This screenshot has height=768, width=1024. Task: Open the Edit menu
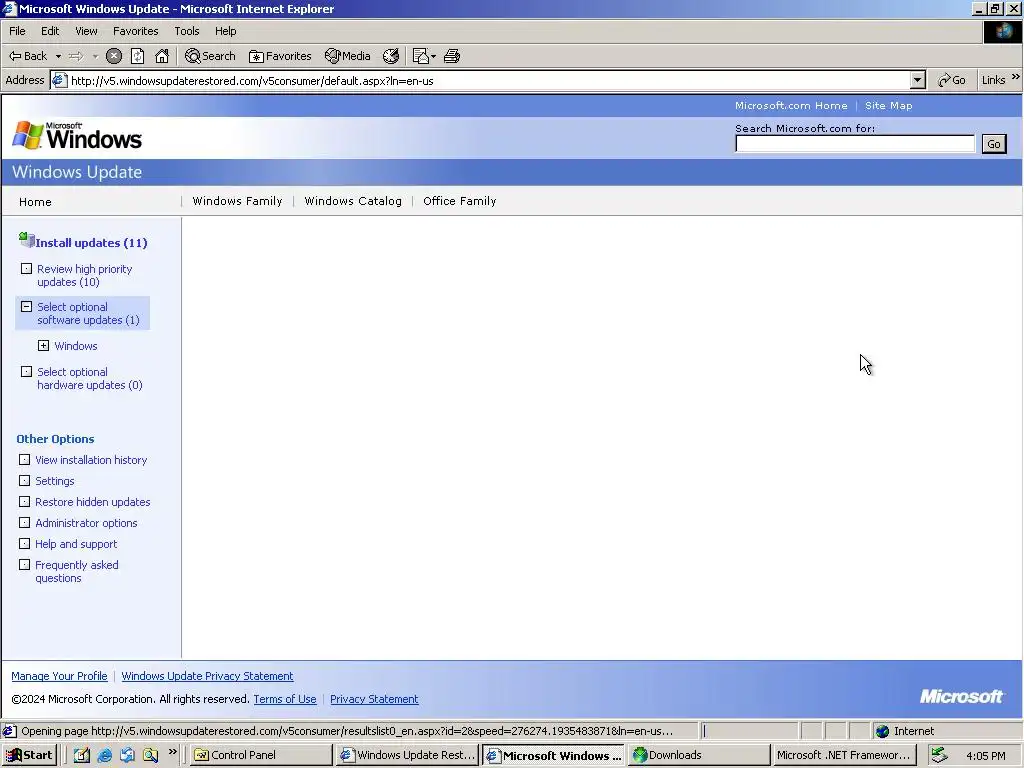pos(50,31)
